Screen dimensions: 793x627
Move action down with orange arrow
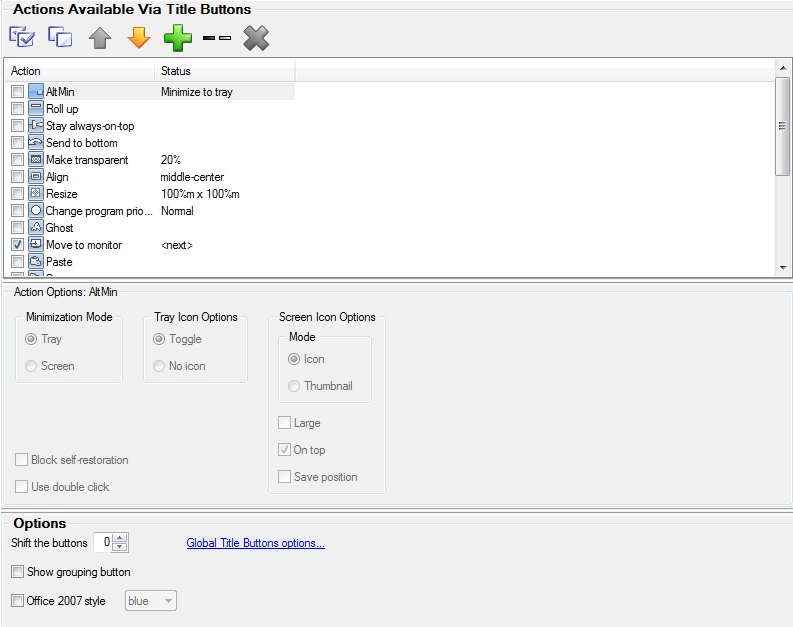[x=139, y=38]
